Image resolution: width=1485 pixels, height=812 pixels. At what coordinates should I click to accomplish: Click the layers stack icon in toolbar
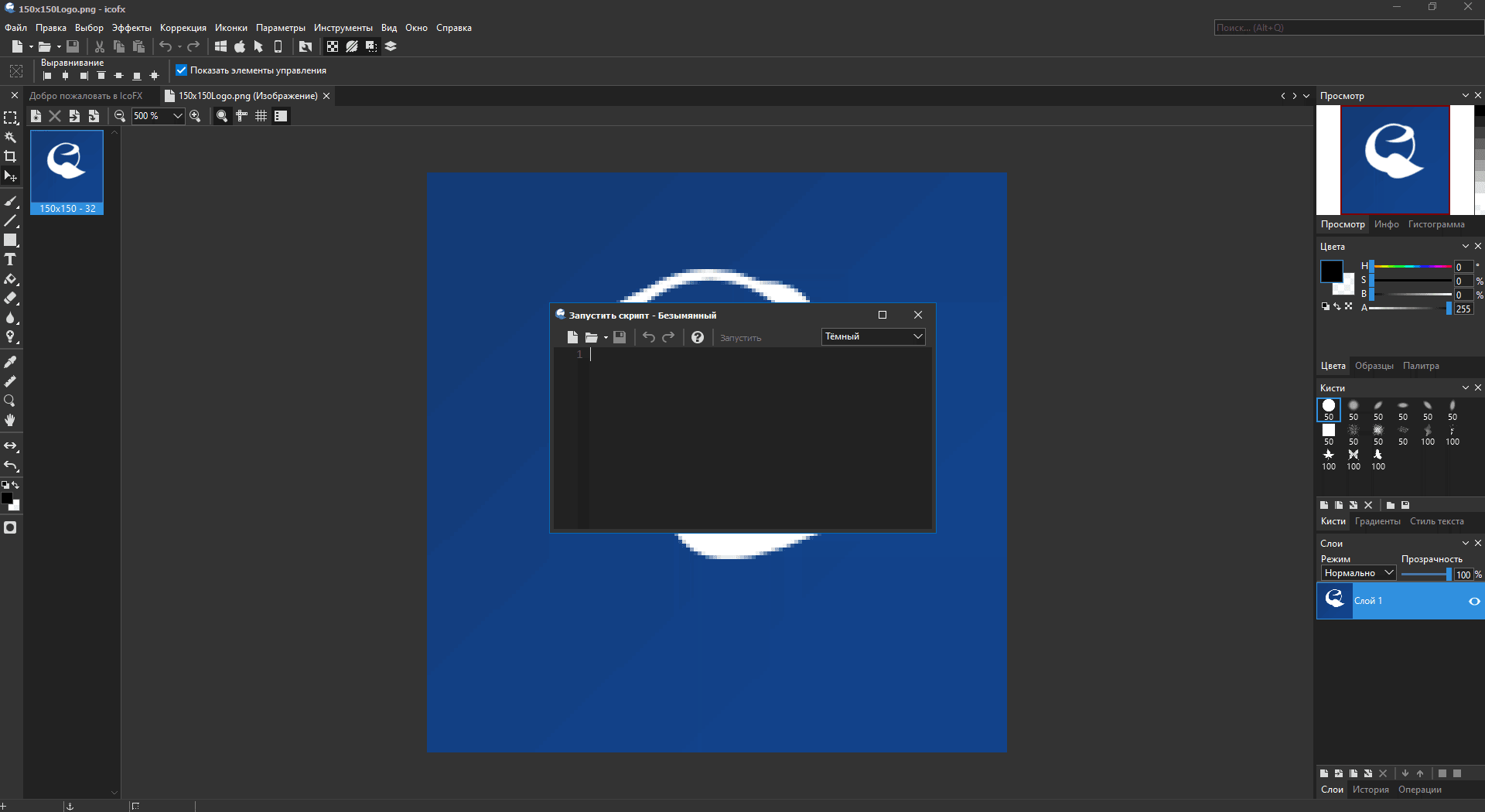(x=391, y=46)
